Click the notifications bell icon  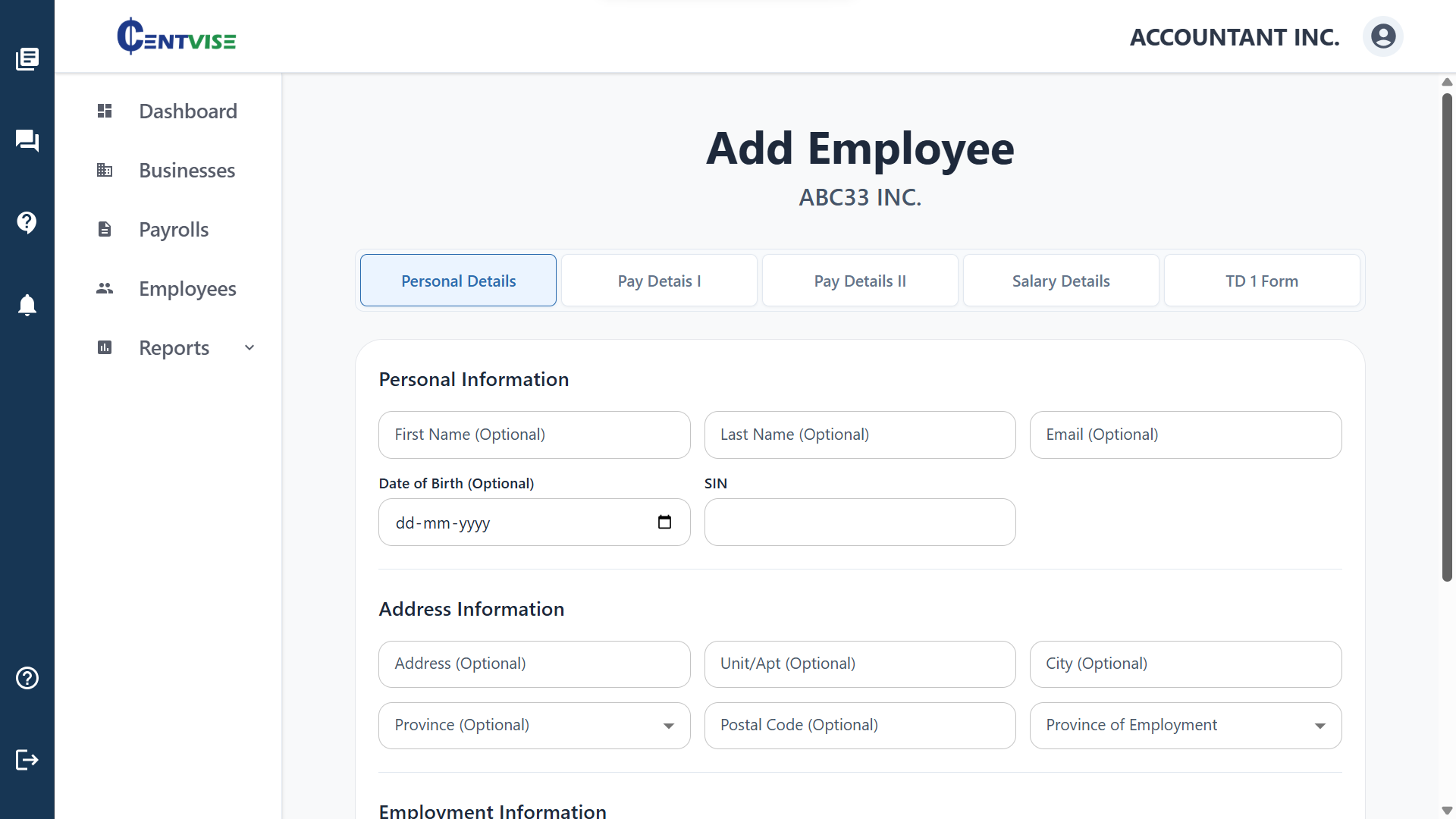click(27, 305)
